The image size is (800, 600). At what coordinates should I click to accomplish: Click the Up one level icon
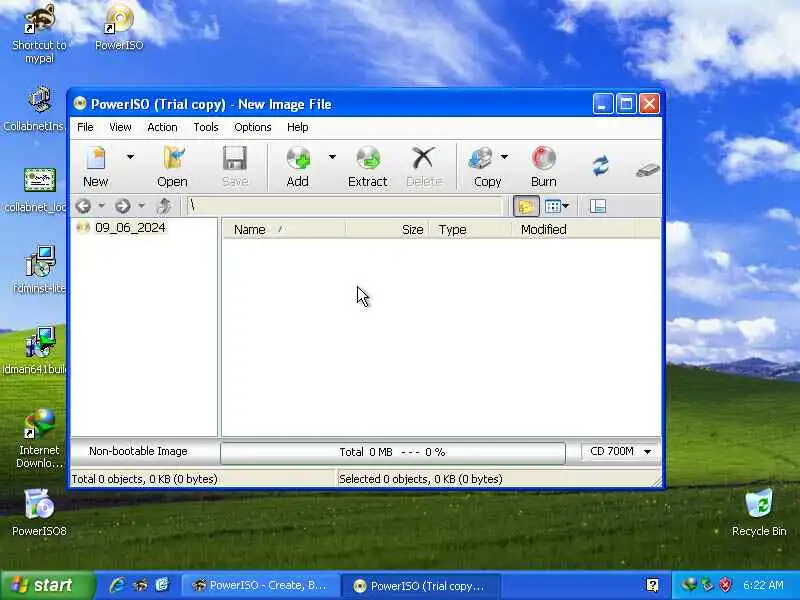(x=164, y=206)
